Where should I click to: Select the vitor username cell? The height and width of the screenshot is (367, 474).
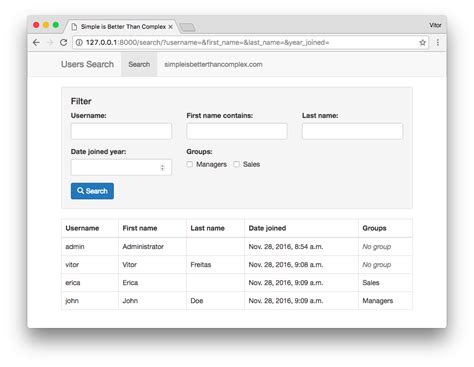(90, 265)
